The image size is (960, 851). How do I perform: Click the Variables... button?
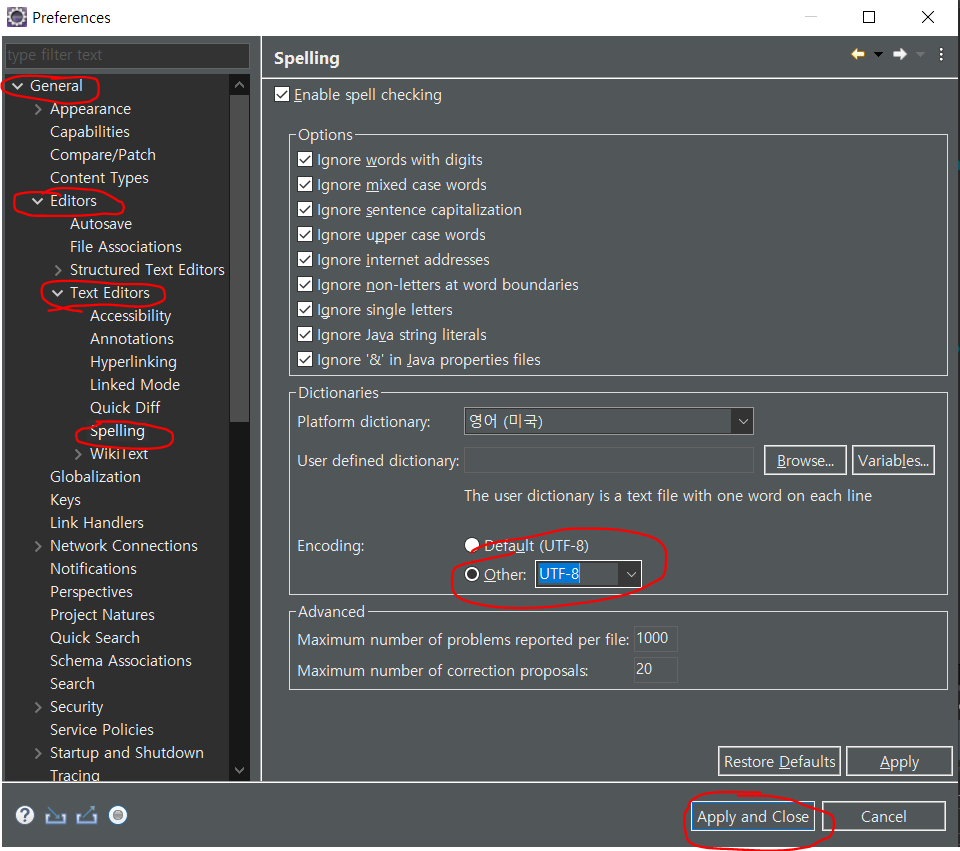point(893,460)
